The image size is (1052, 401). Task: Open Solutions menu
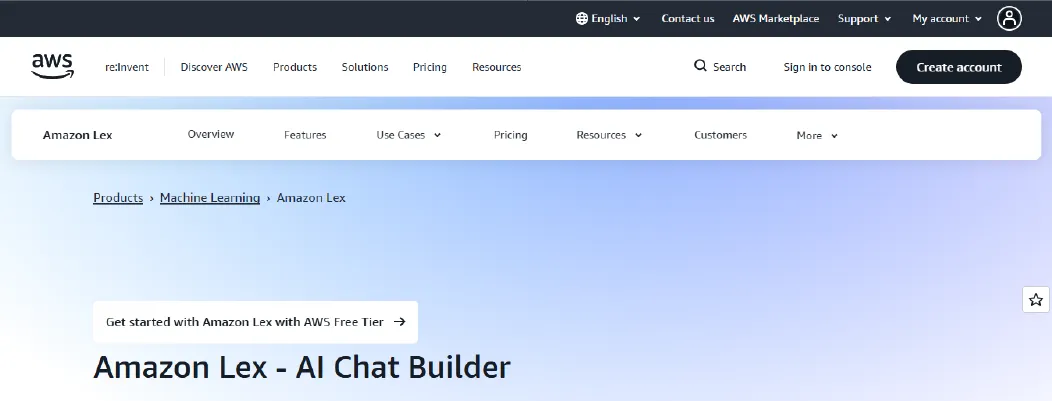[365, 67]
